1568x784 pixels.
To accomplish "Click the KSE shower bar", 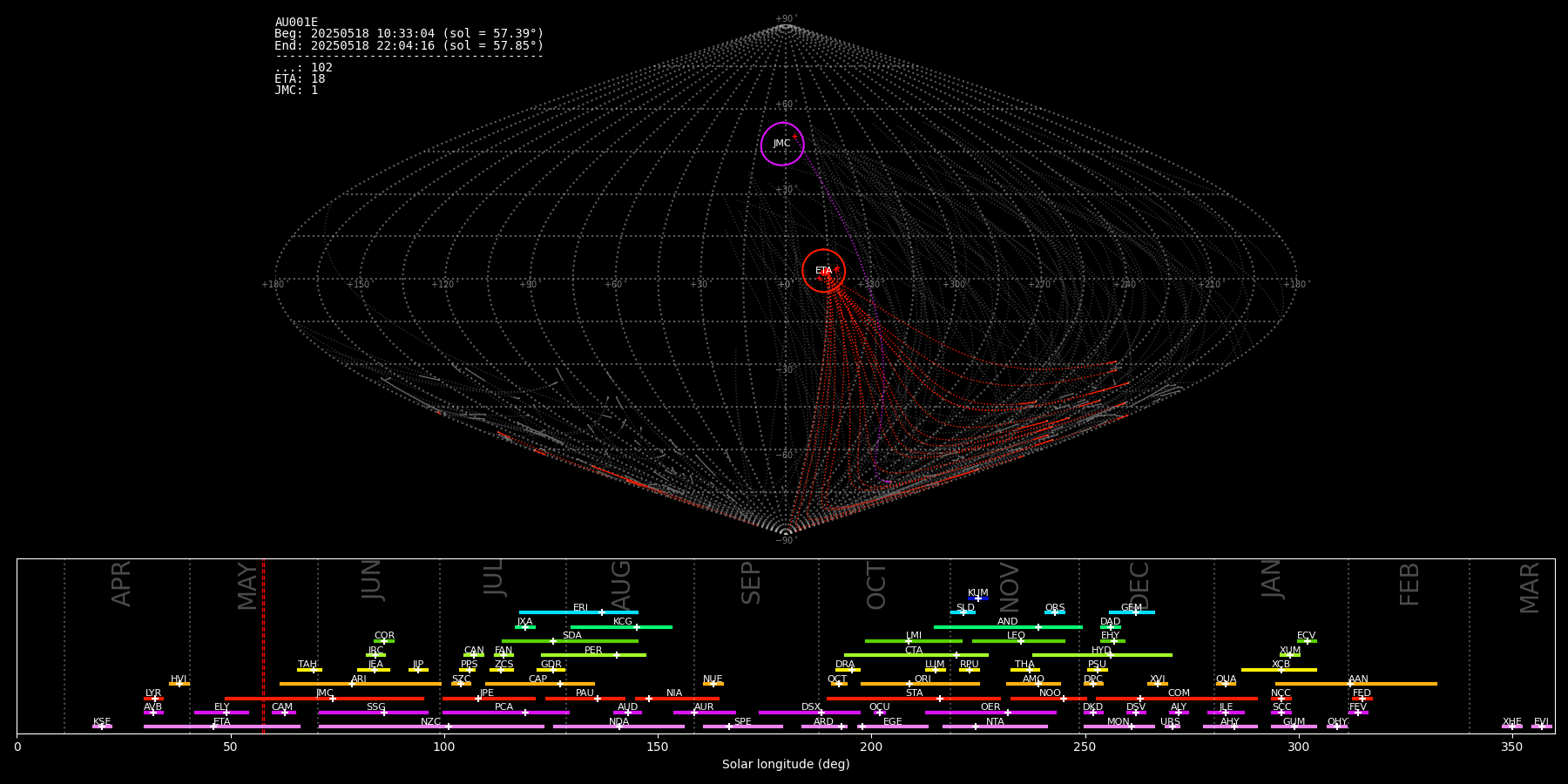I will [x=102, y=727].
